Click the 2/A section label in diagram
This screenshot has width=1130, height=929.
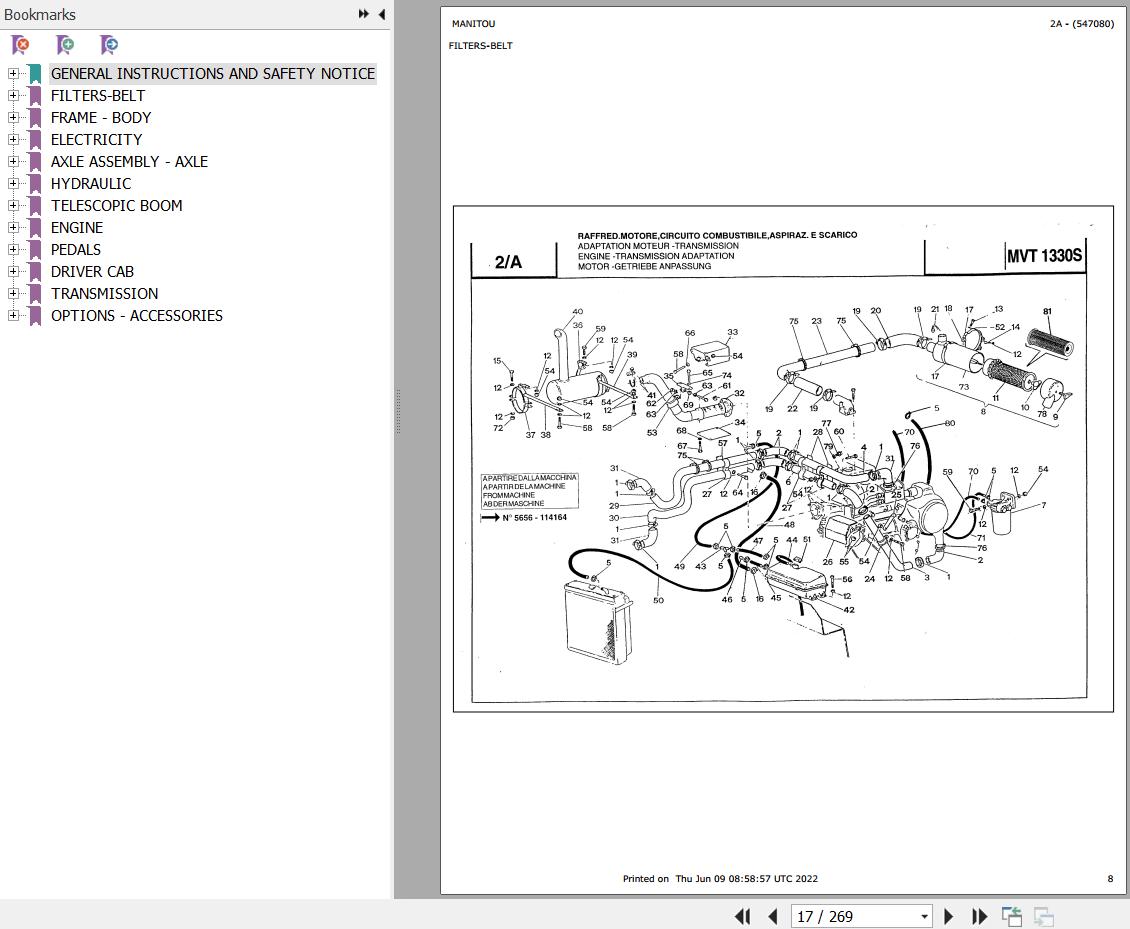[x=508, y=262]
